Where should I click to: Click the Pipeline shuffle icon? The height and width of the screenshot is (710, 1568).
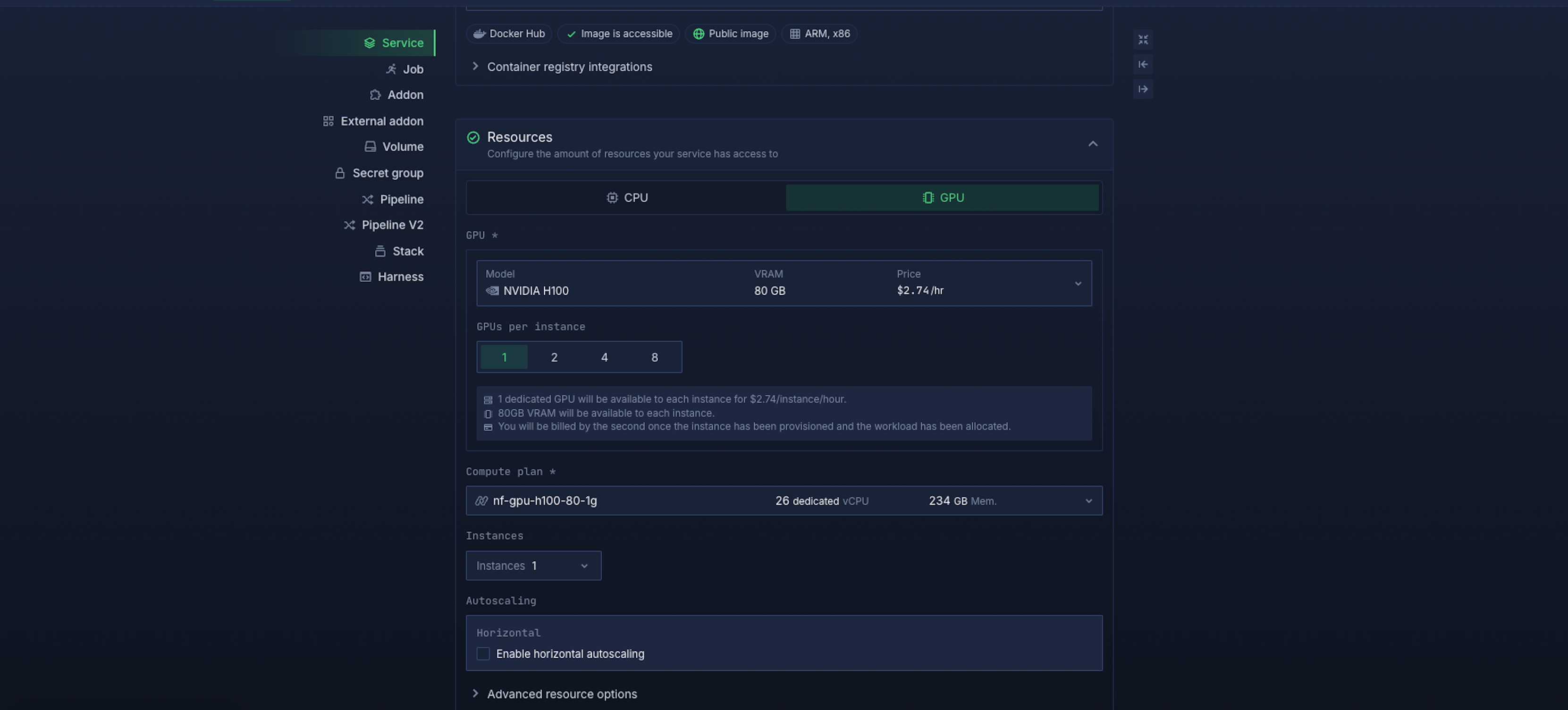[368, 199]
